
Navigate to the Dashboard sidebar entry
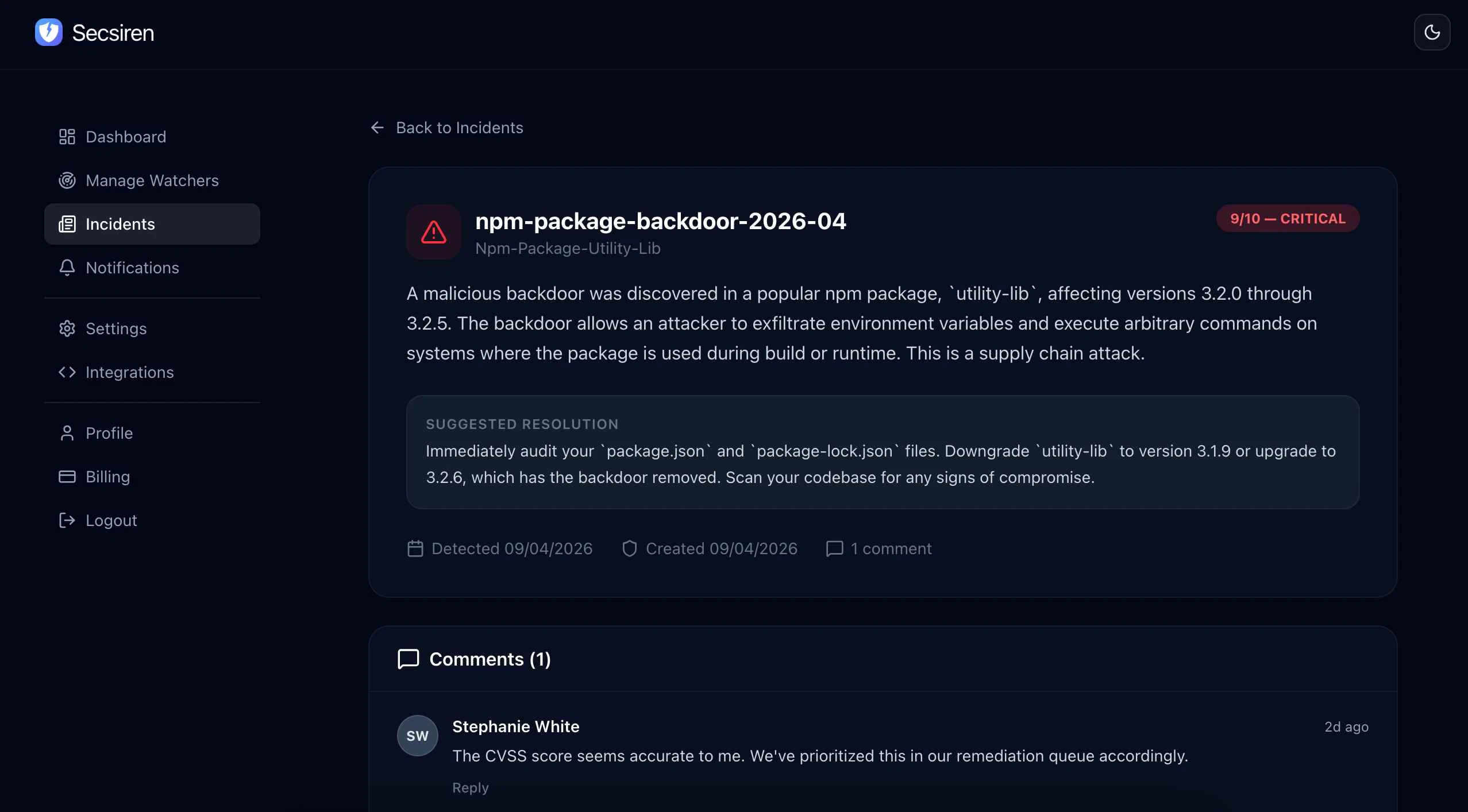pyautogui.click(x=125, y=136)
